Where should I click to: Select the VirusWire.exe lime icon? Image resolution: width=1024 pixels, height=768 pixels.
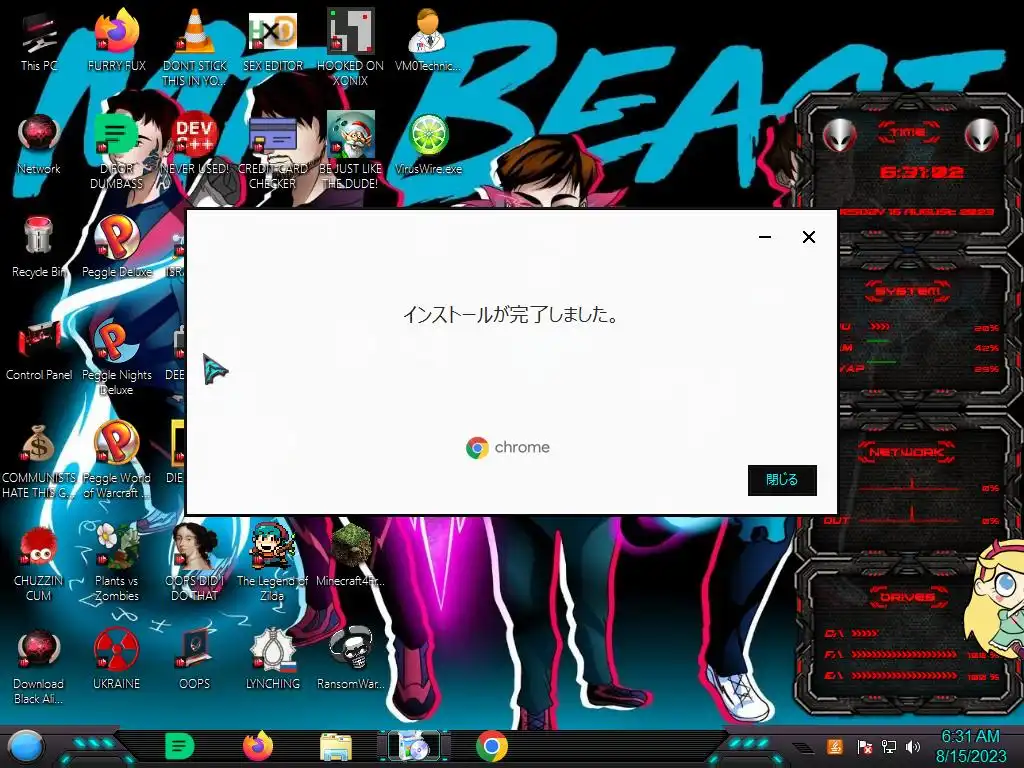tap(428, 145)
